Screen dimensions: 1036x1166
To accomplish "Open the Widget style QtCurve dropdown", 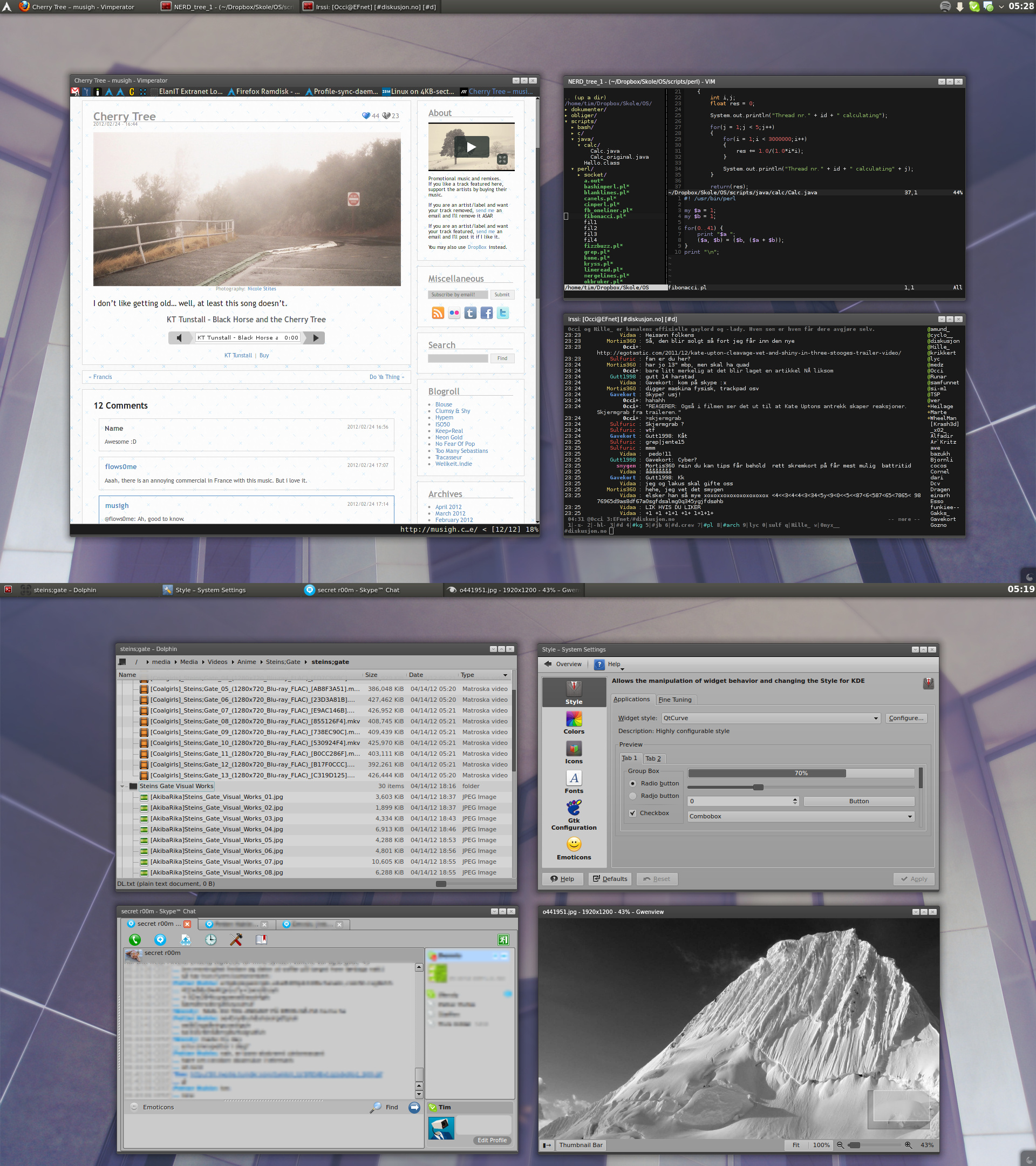I will [x=771, y=718].
